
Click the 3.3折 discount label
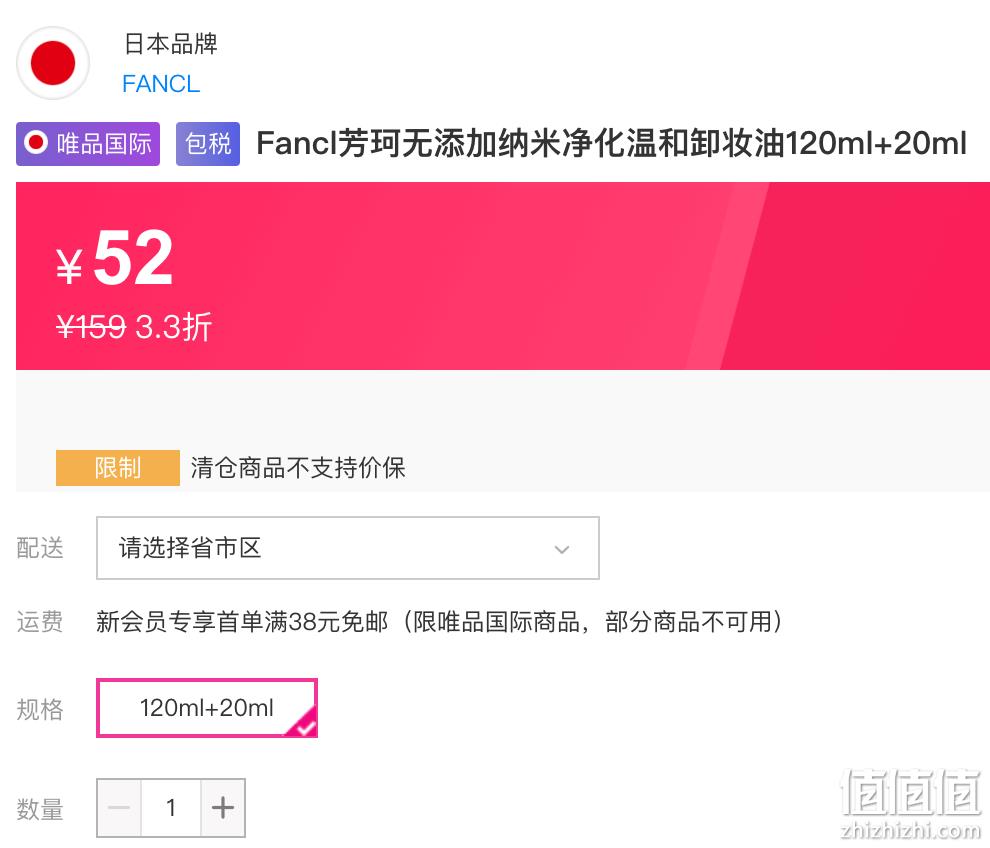coord(174,327)
